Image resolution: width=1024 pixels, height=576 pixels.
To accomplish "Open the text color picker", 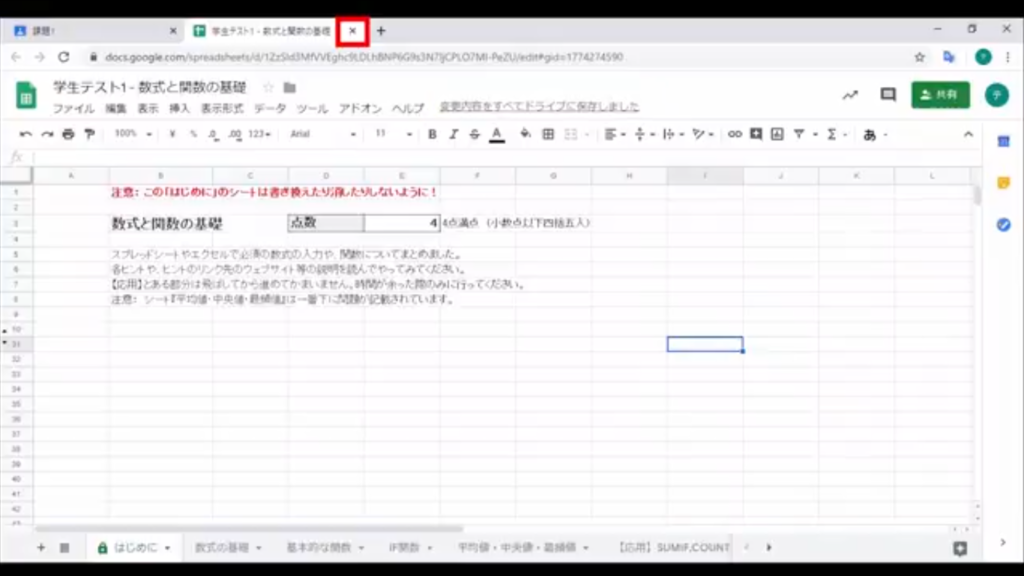I will pos(497,135).
